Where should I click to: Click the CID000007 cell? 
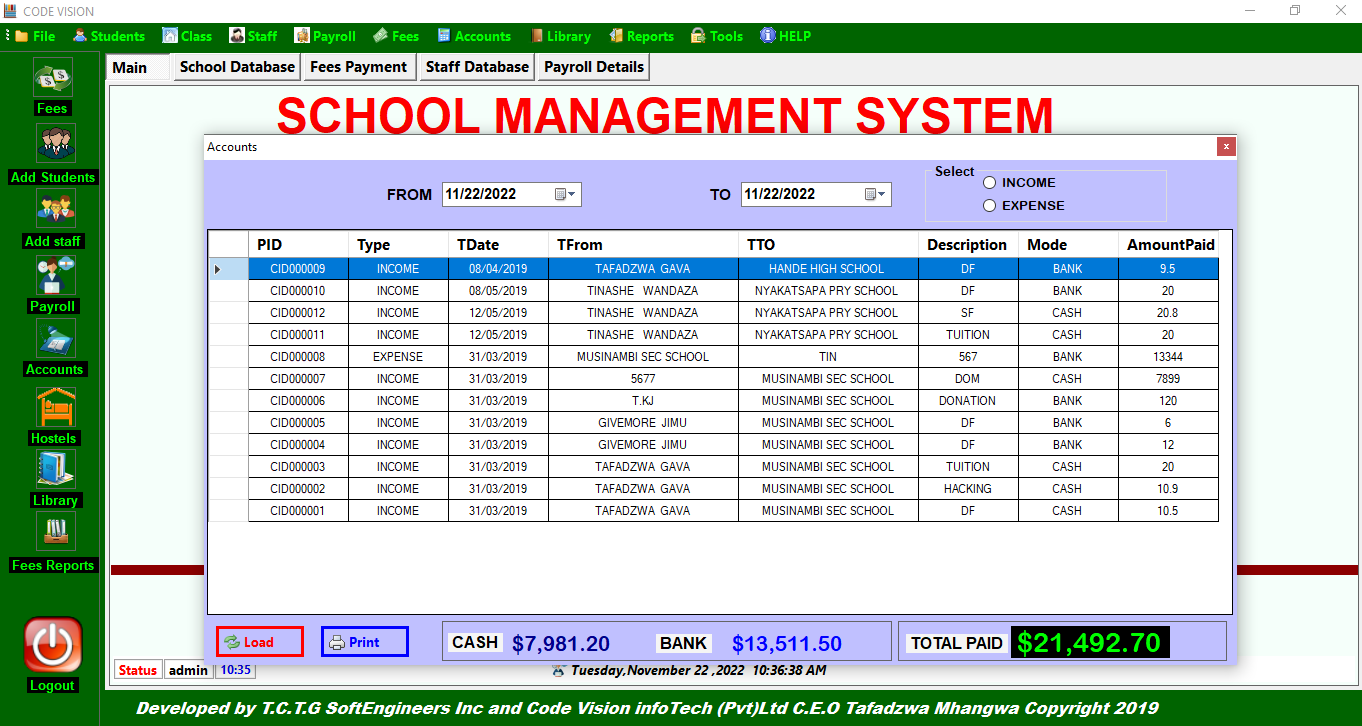point(298,379)
